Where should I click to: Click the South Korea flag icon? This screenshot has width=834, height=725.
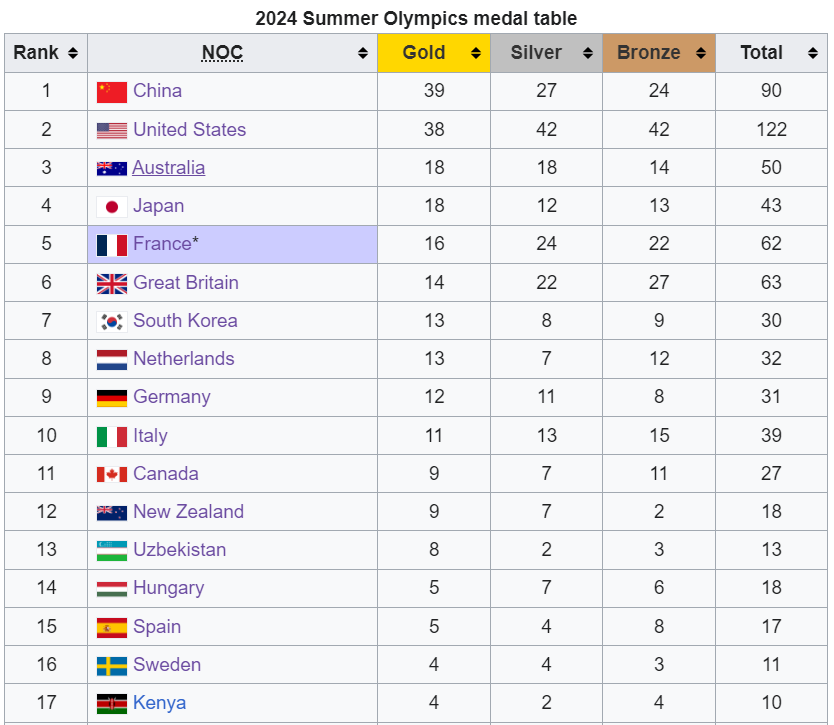click(112, 321)
